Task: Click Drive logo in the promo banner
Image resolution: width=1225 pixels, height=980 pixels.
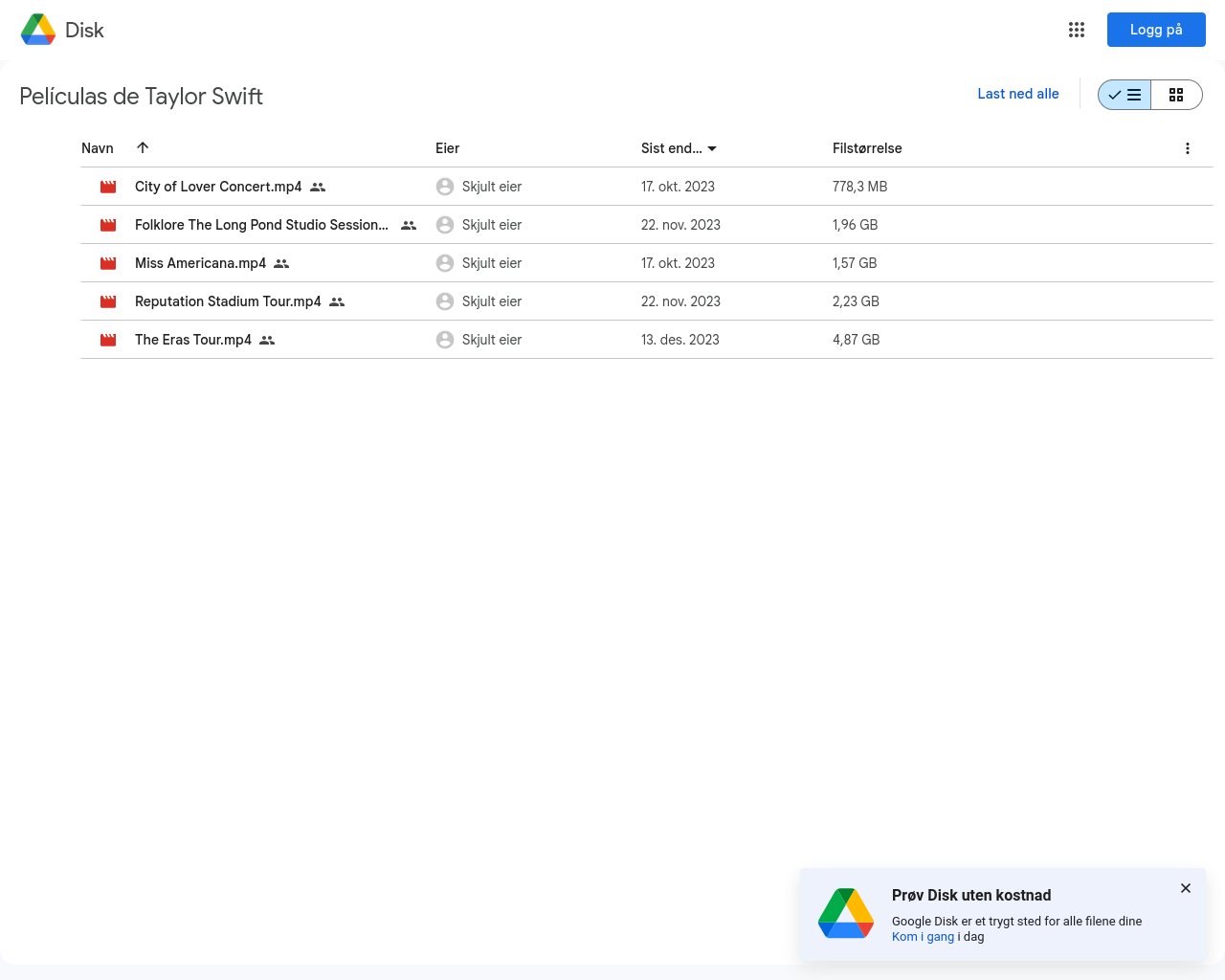Action: click(x=846, y=913)
